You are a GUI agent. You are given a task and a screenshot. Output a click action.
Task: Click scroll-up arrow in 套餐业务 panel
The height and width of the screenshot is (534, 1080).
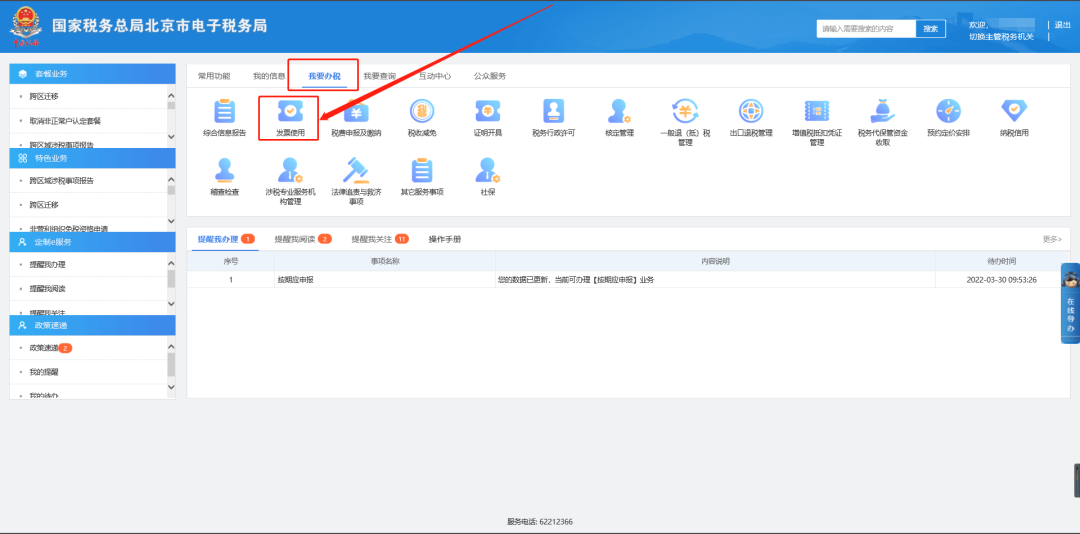[x=172, y=96]
